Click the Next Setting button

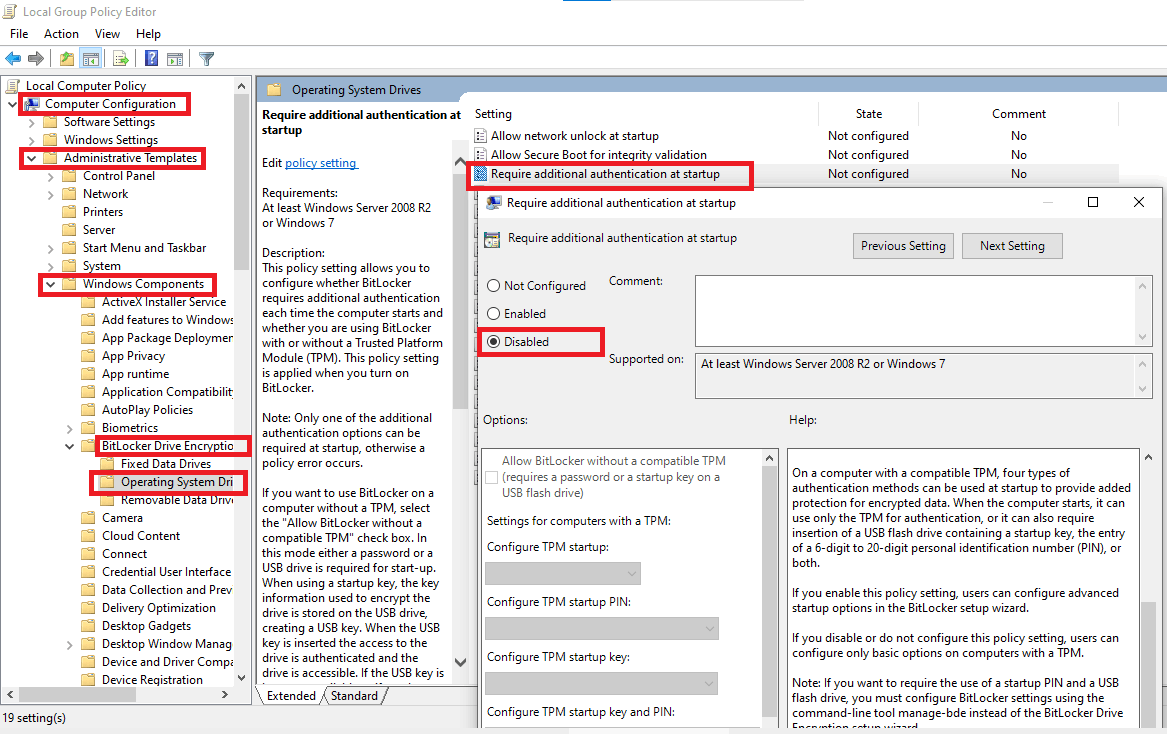(1012, 246)
